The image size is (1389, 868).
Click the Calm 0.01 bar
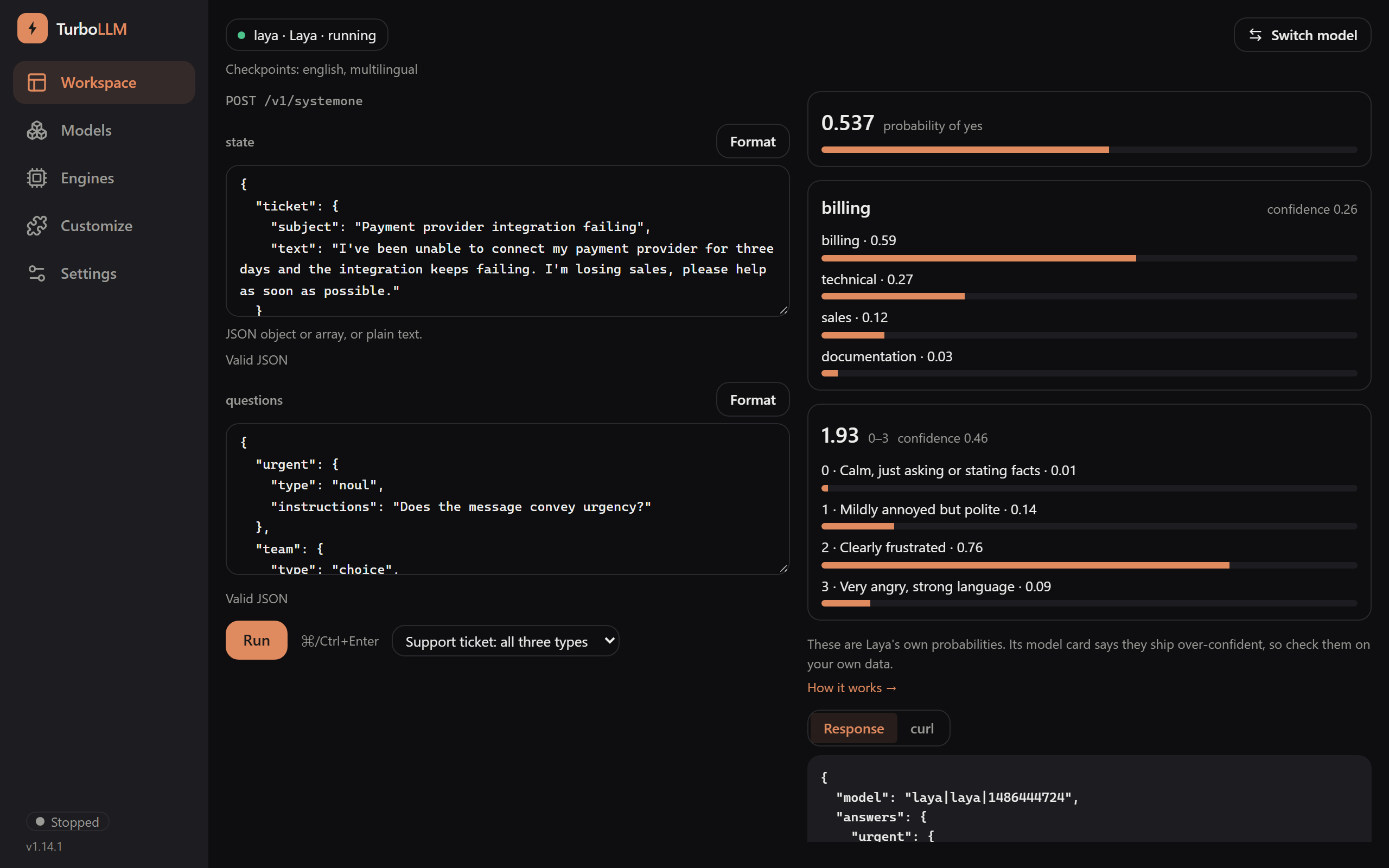[1089, 489]
